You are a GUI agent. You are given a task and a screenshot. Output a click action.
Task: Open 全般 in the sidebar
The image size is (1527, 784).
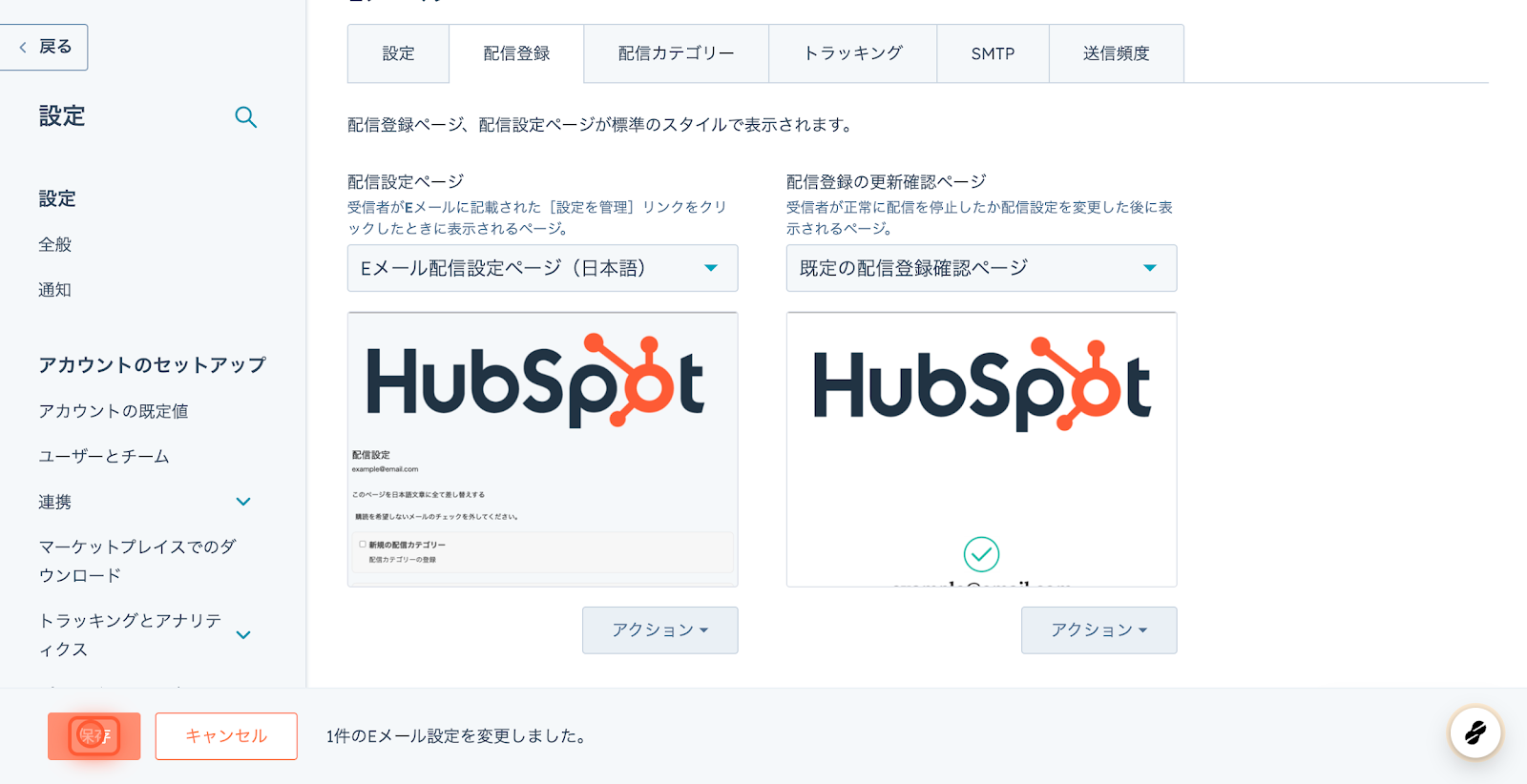[x=55, y=245]
